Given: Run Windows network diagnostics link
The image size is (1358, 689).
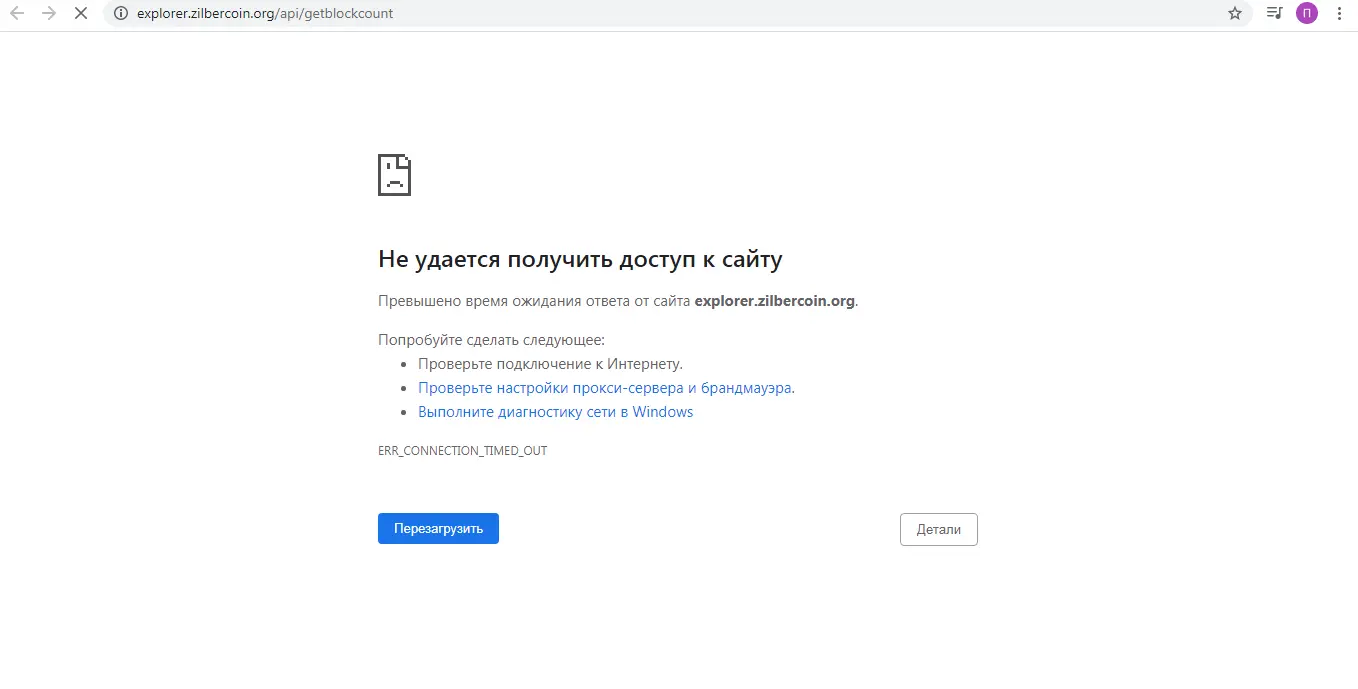Looking at the screenshot, I should click(x=555, y=412).
